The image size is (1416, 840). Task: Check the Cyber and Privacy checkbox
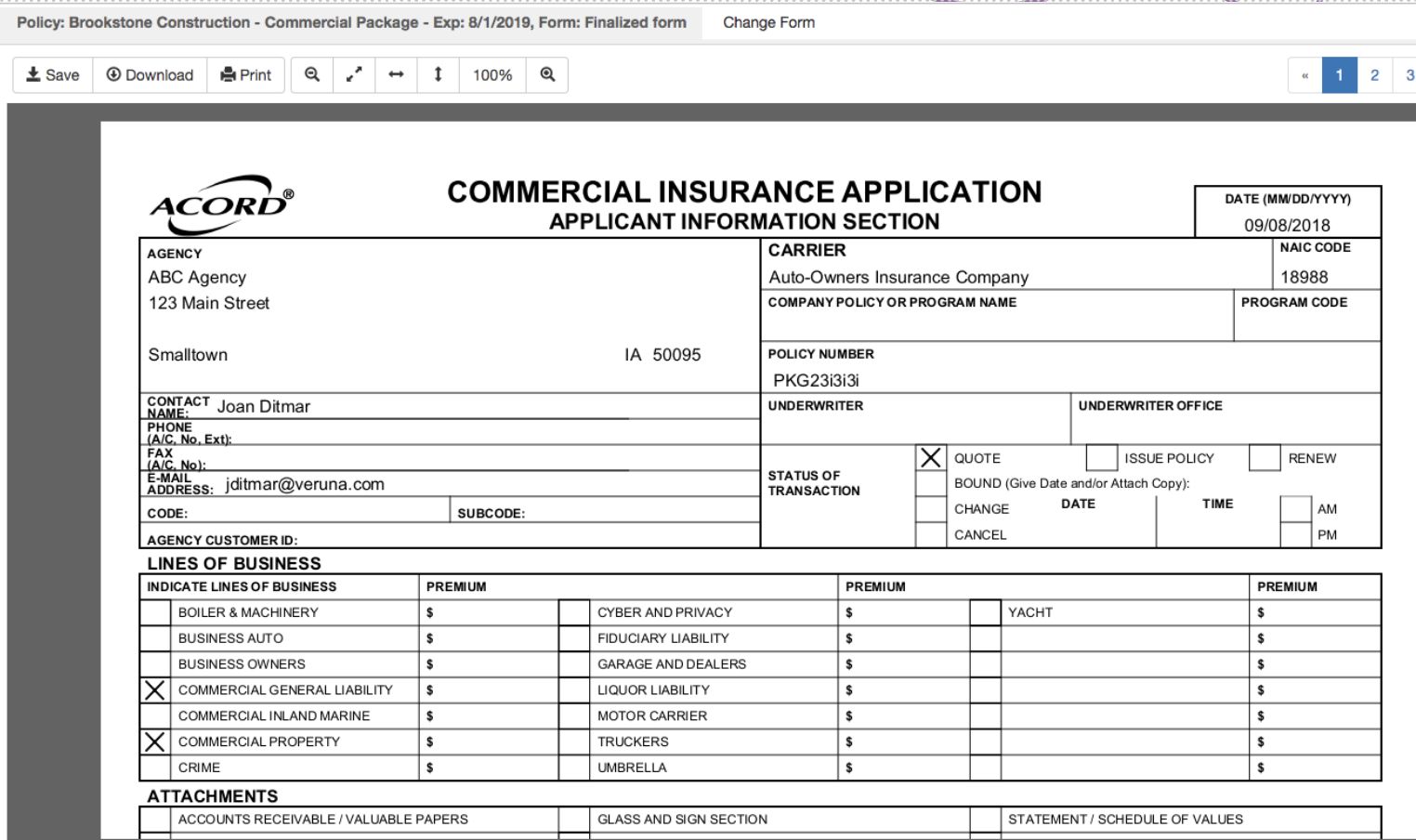coord(574,612)
